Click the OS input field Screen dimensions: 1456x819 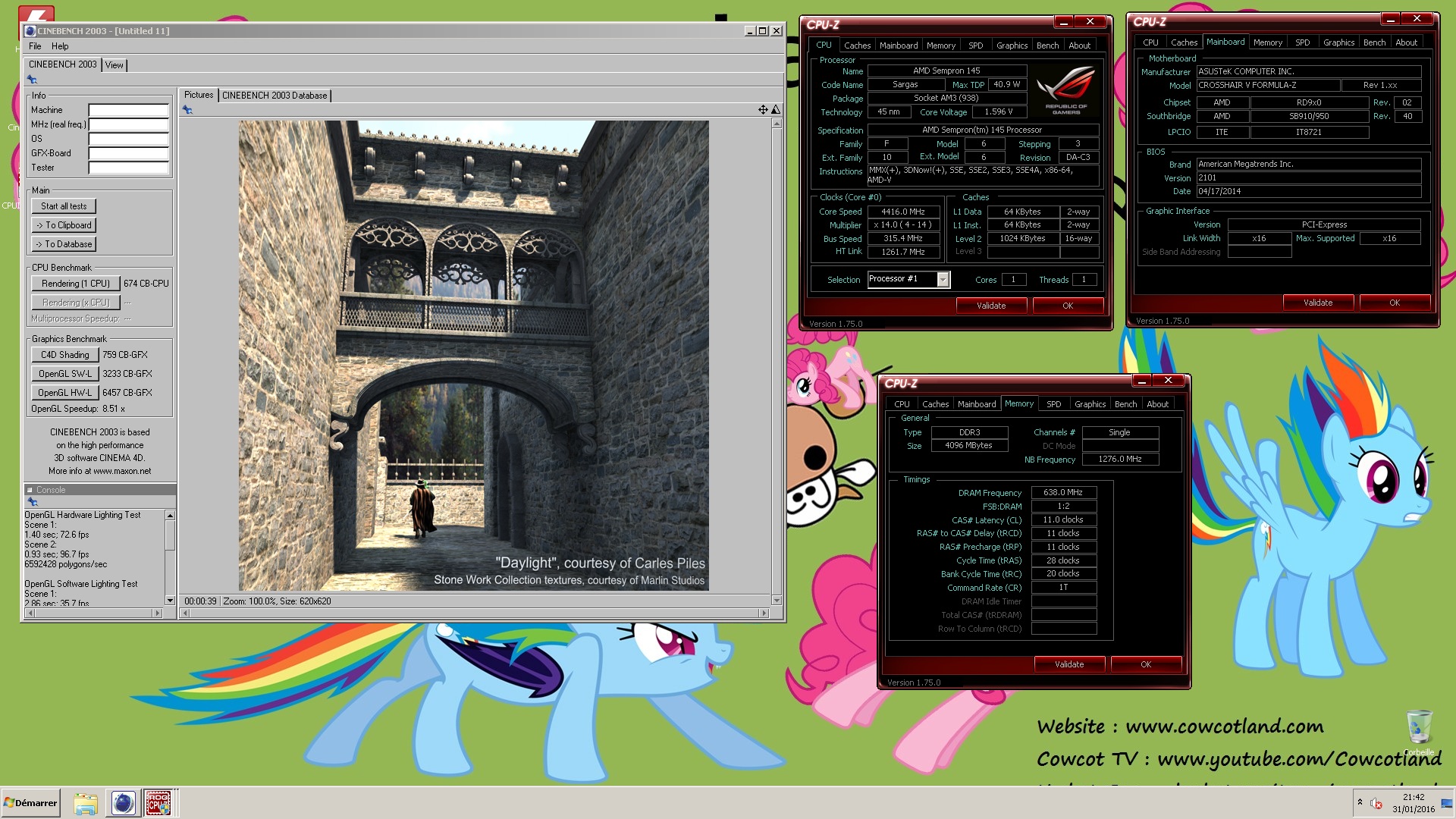(128, 139)
